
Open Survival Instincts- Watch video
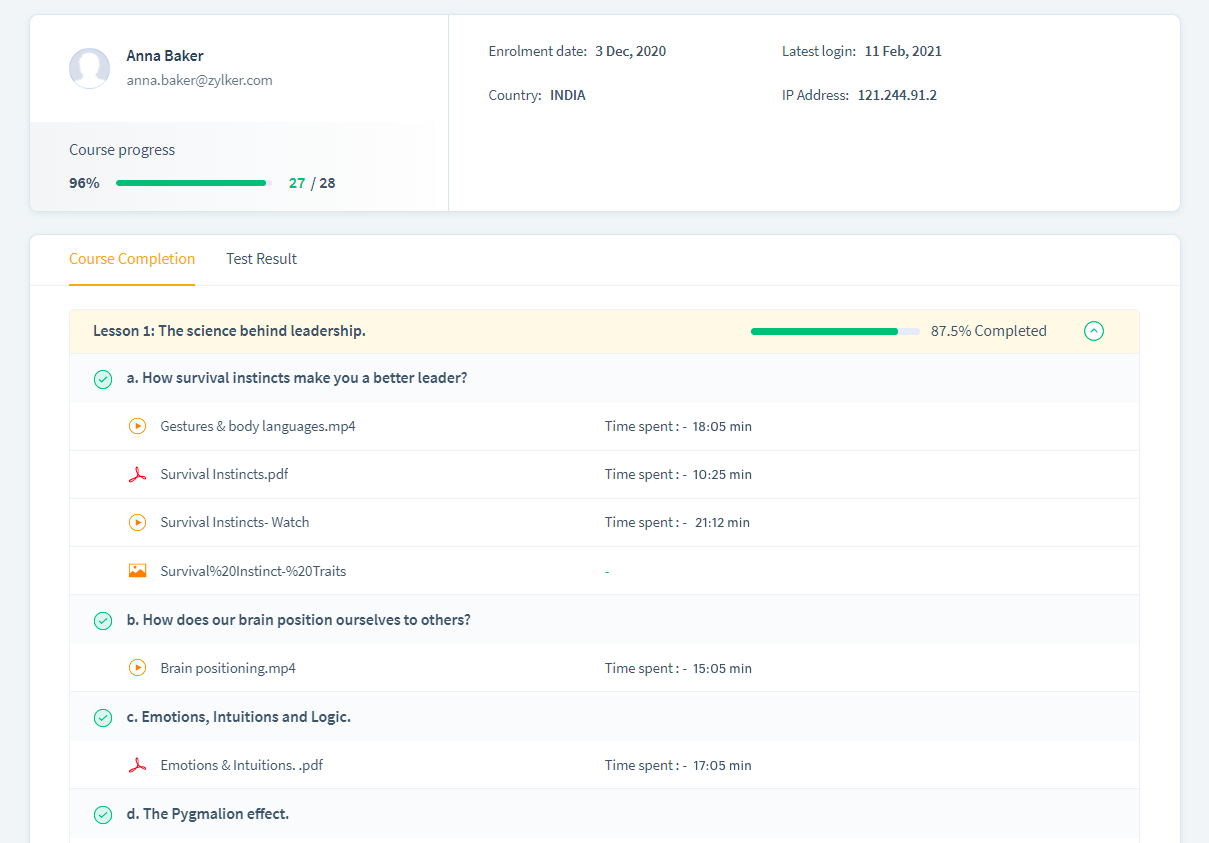point(235,522)
